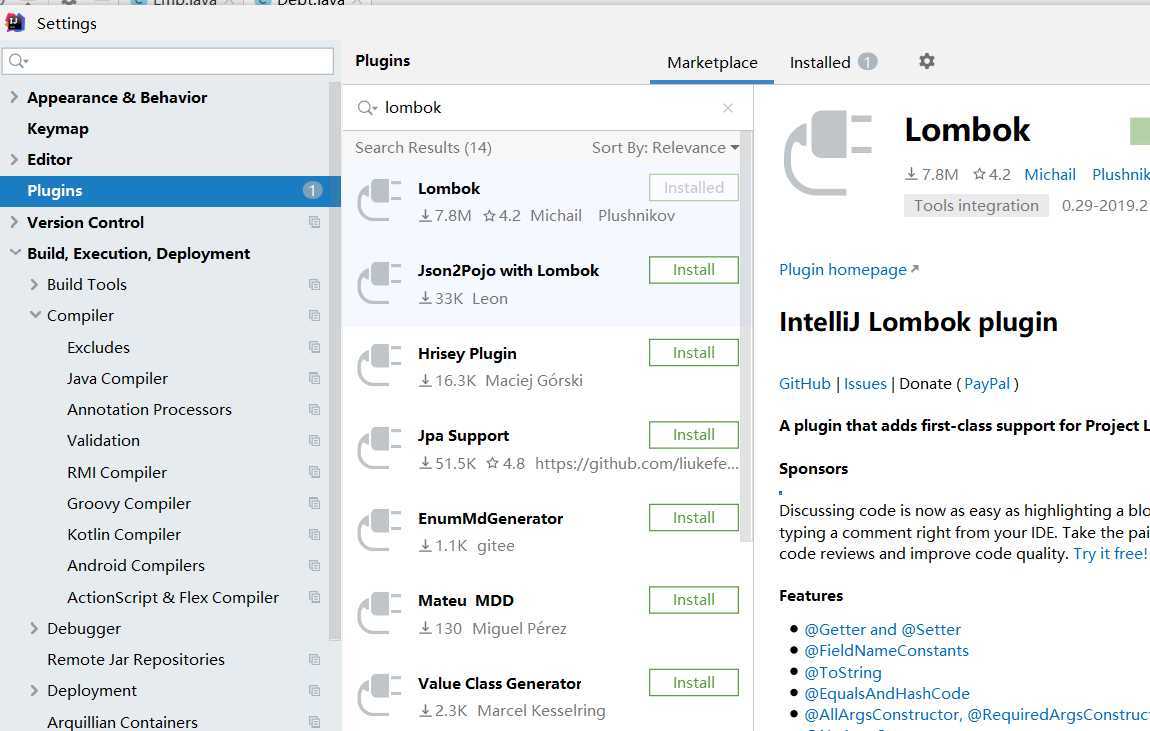Expand Appearance & Behavior settings
This screenshot has width=1150, height=731.
[14, 97]
